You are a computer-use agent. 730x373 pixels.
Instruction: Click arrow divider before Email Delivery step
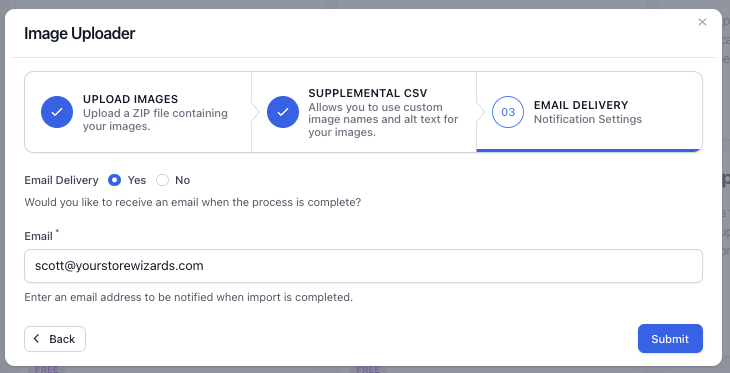(480, 112)
